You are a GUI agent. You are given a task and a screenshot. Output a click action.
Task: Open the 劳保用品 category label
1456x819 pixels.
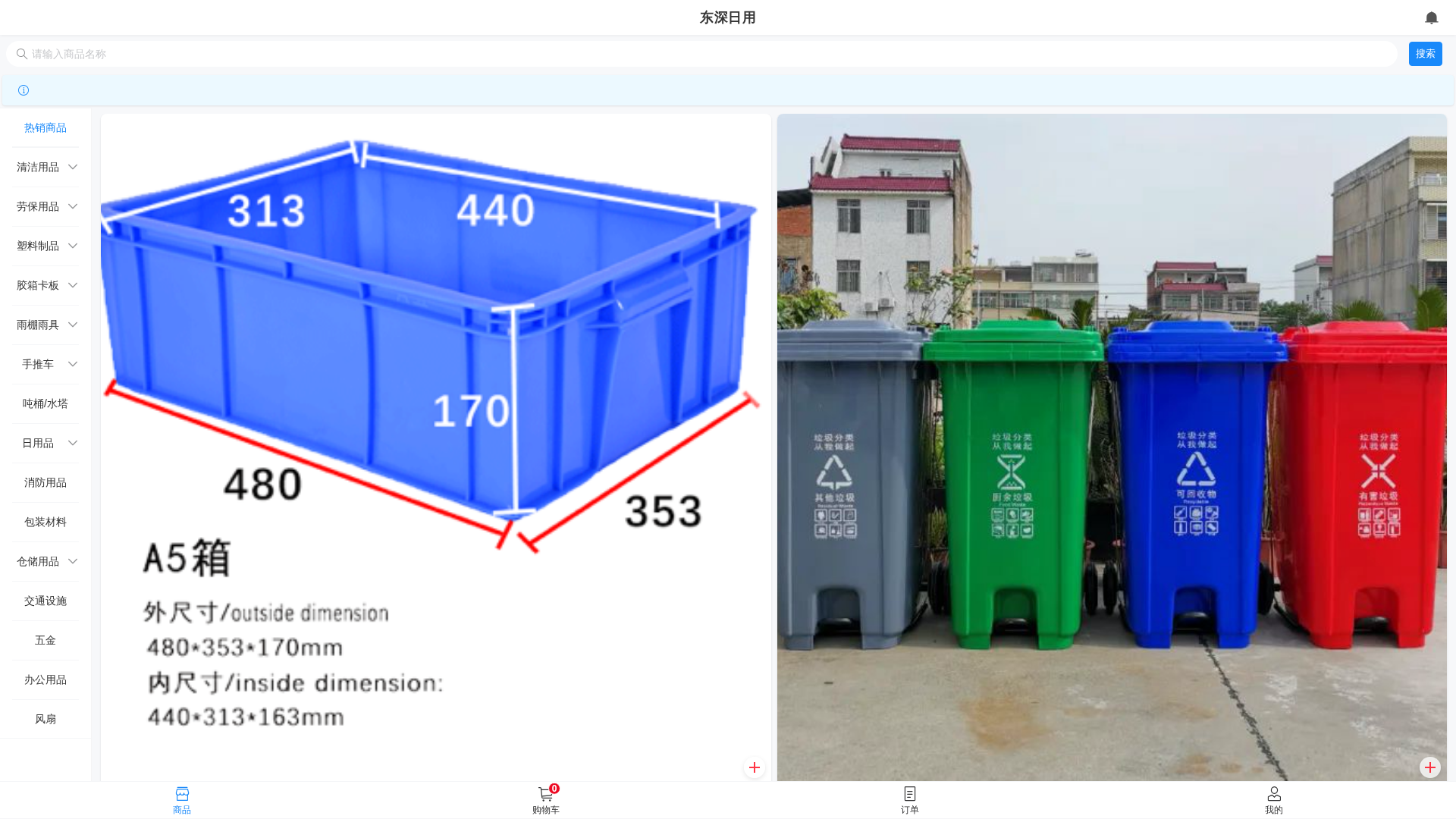tap(38, 206)
